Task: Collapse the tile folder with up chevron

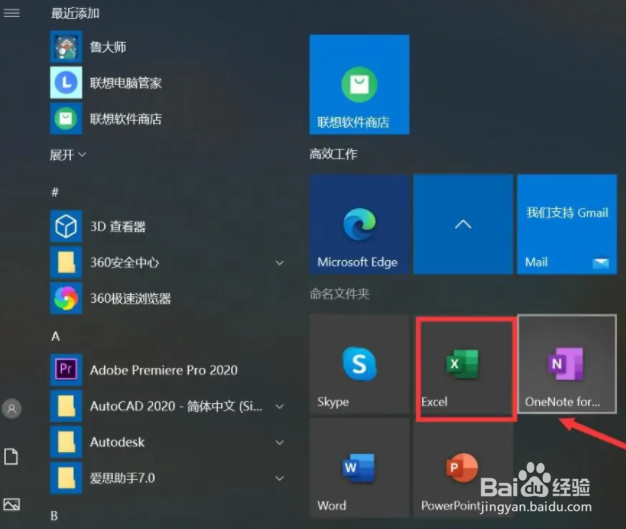Action: [x=463, y=224]
